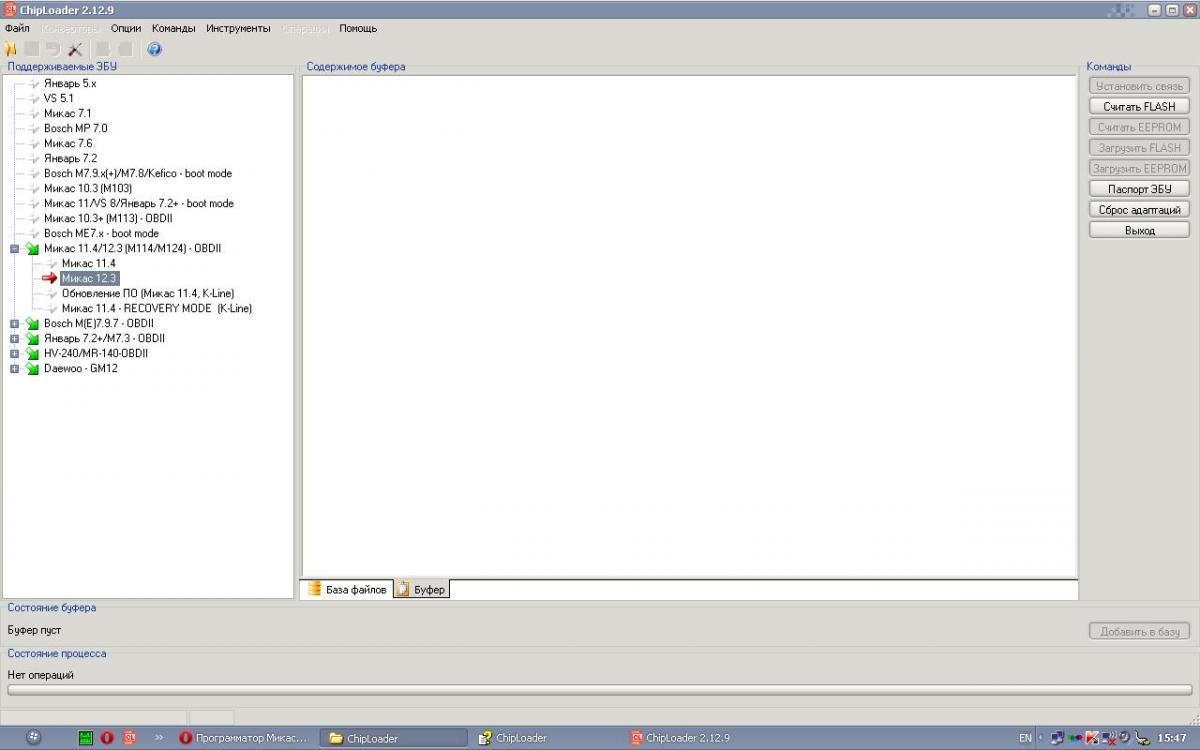The height and width of the screenshot is (750, 1200).
Task: Click the Паспорт ЭБУ button
Action: pyautogui.click(x=1139, y=189)
